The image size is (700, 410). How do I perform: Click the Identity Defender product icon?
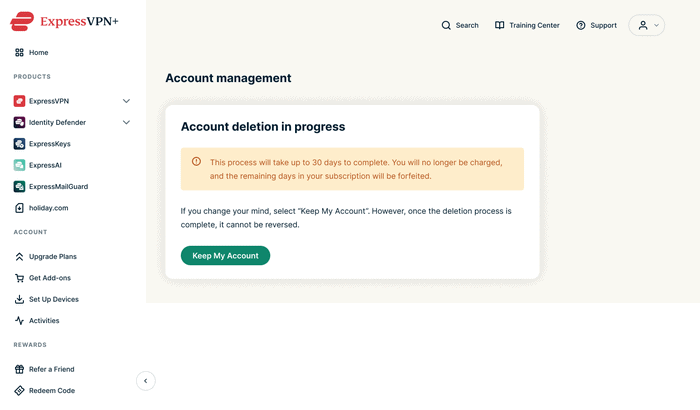click(19, 122)
